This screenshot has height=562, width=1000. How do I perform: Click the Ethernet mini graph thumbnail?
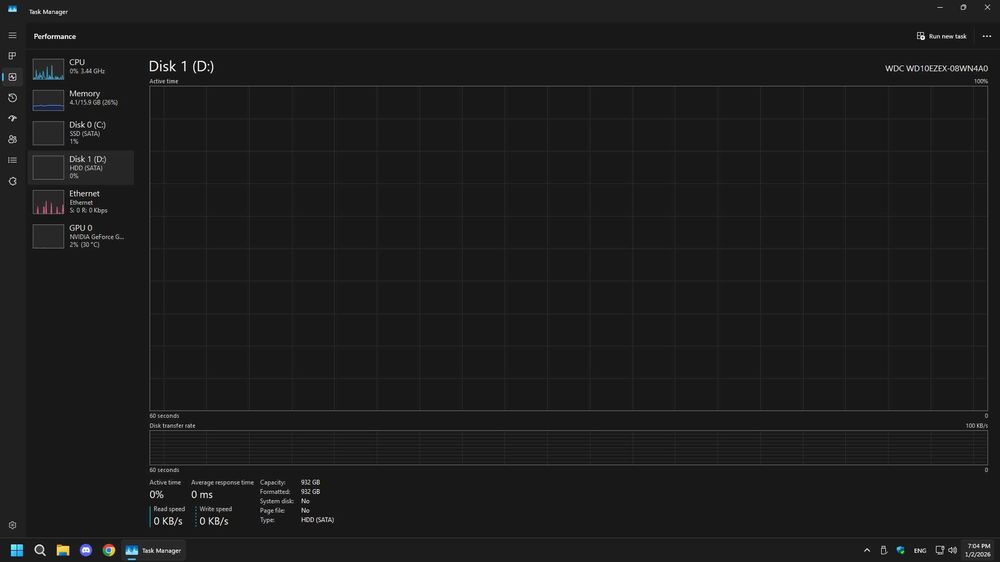click(48, 202)
